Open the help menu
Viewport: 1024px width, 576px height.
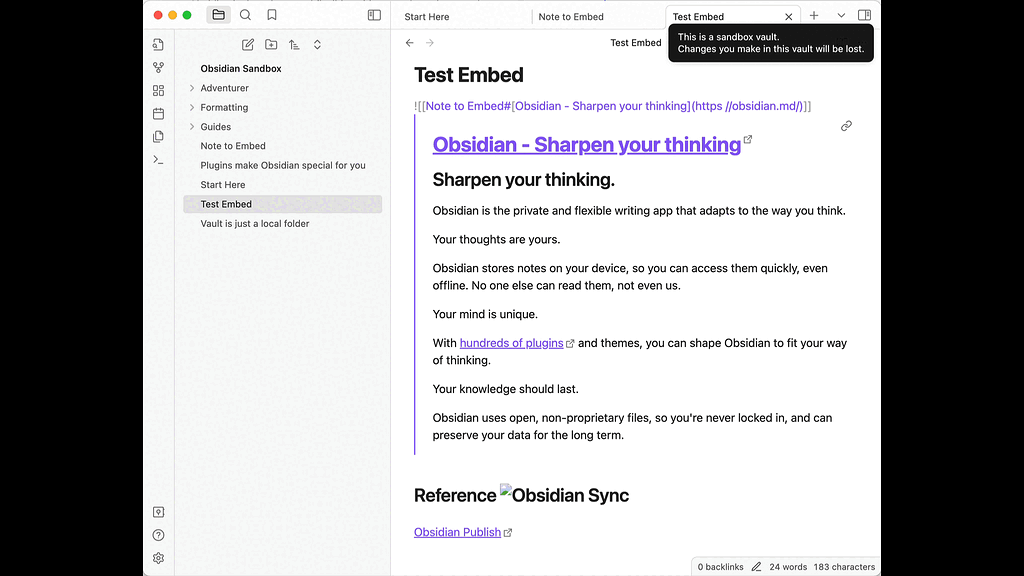point(158,534)
